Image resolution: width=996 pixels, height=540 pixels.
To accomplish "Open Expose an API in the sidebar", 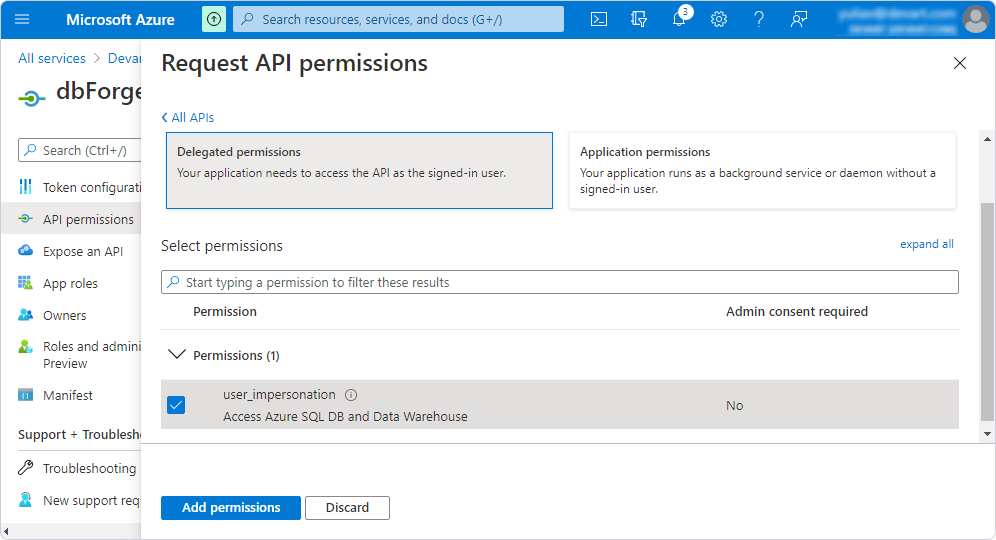I will coord(83,252).
